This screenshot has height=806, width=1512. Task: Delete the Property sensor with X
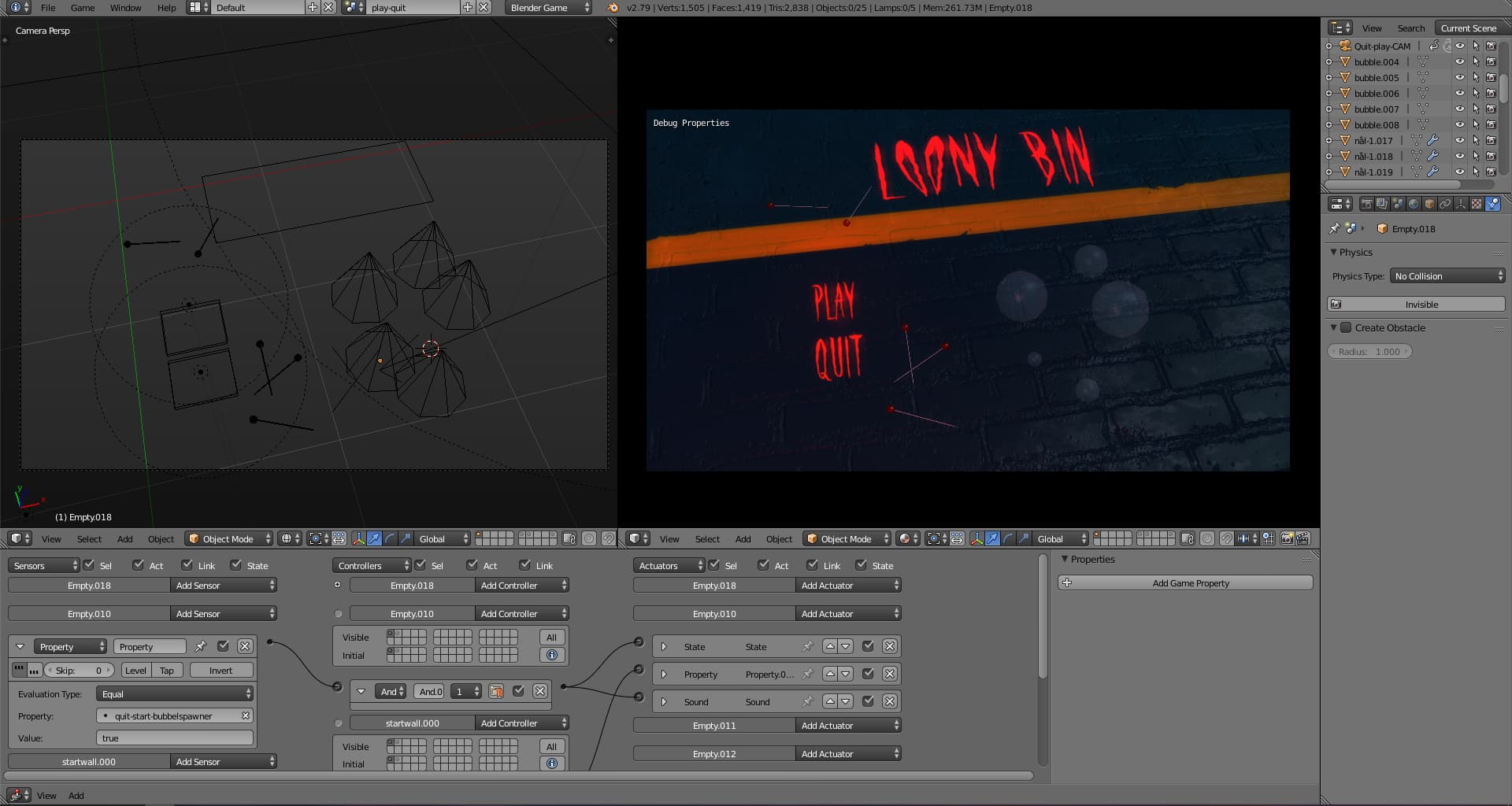pos(245,646)
